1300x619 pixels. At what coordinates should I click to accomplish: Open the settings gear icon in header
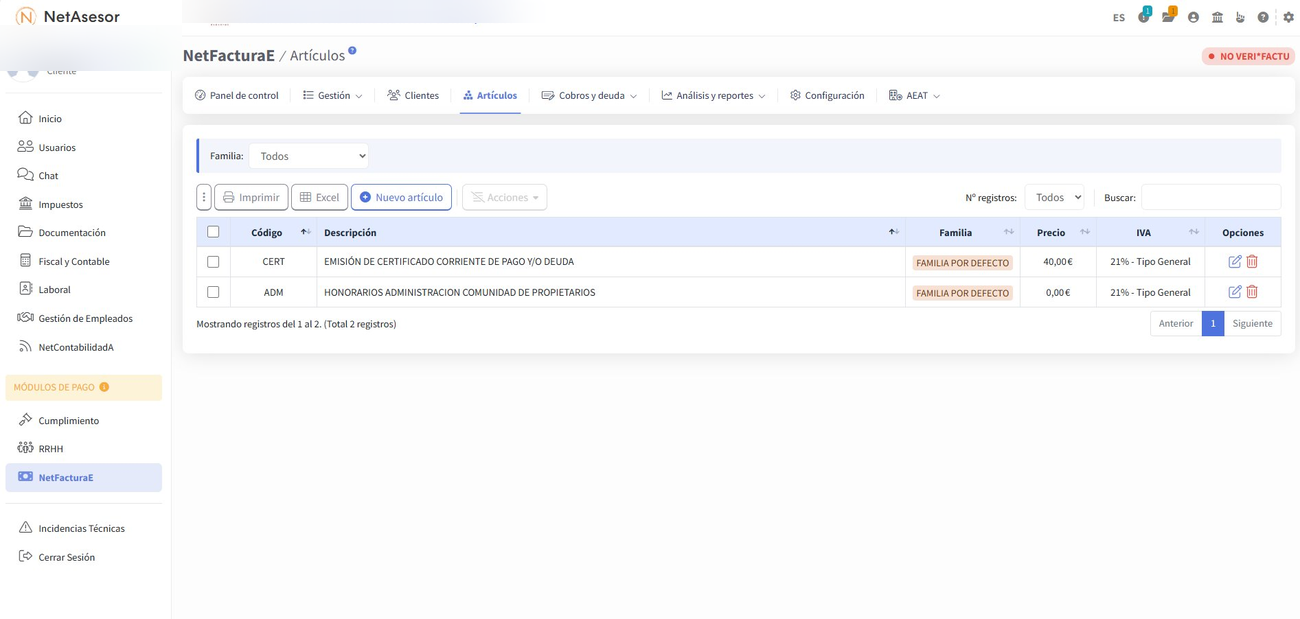pos(1288,17)
